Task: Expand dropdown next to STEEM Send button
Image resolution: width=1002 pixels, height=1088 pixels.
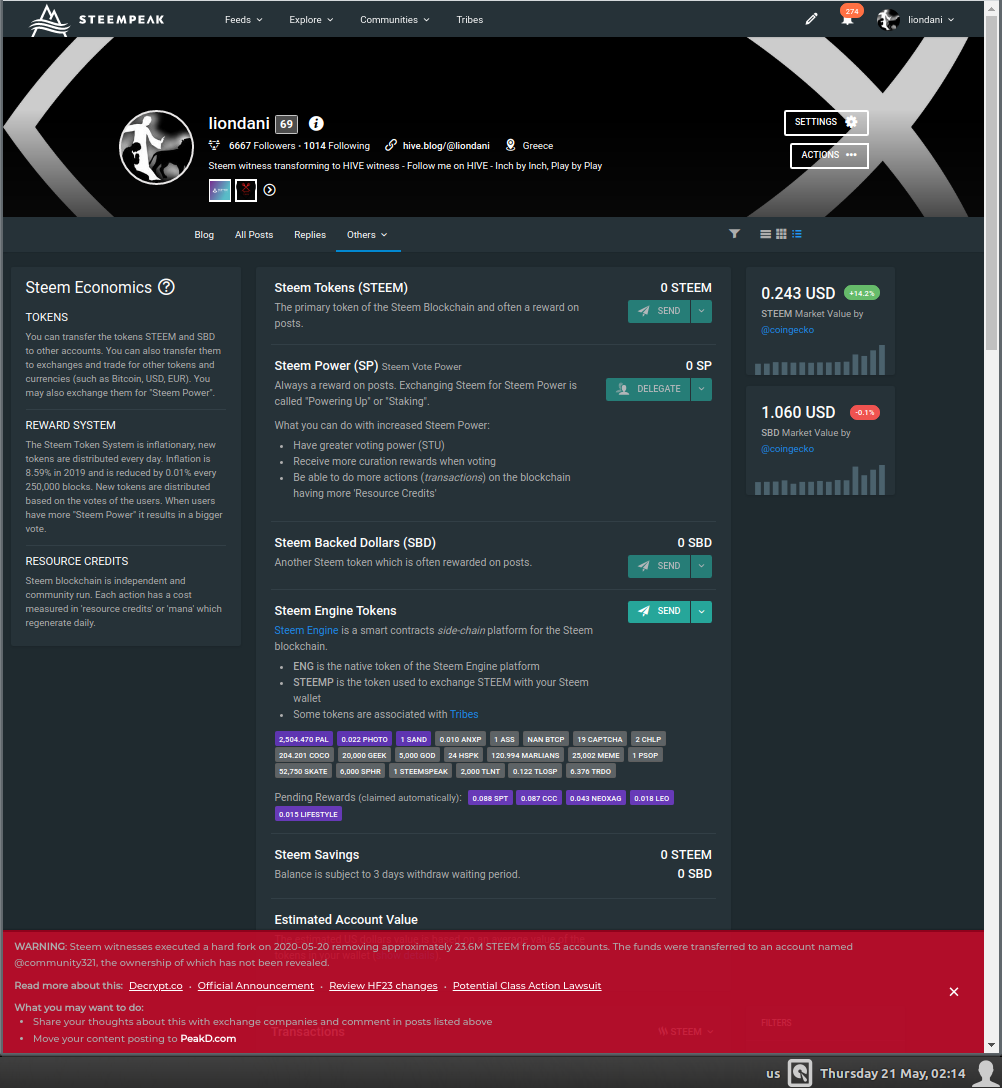Action: click(x=701, y=311)
